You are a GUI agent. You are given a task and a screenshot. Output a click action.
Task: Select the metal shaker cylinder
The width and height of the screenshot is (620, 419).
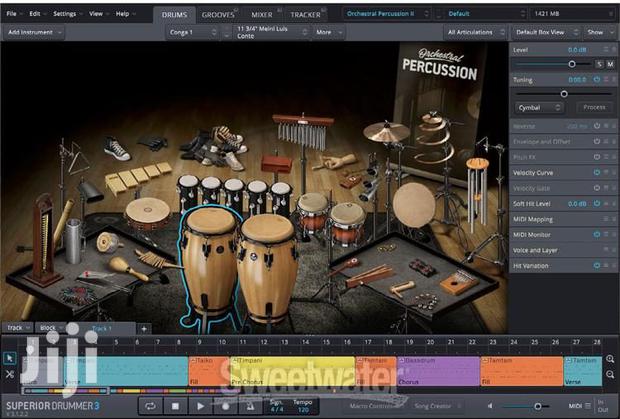73,241
